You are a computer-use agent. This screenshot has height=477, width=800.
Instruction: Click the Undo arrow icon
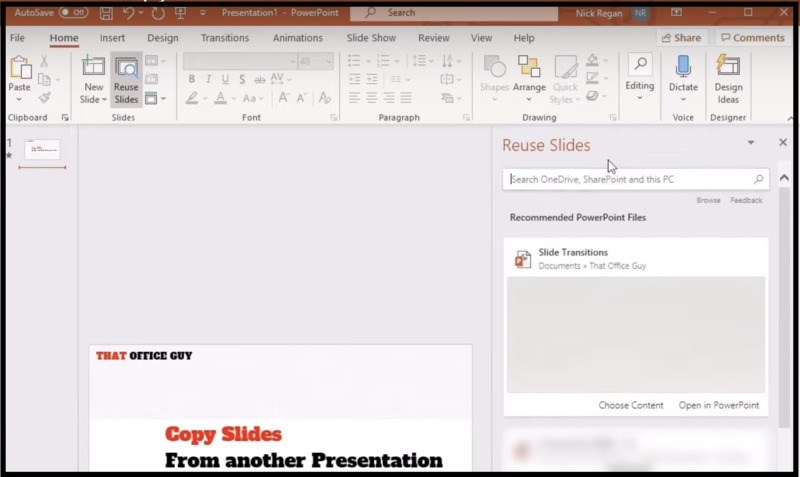pos(128,13)
